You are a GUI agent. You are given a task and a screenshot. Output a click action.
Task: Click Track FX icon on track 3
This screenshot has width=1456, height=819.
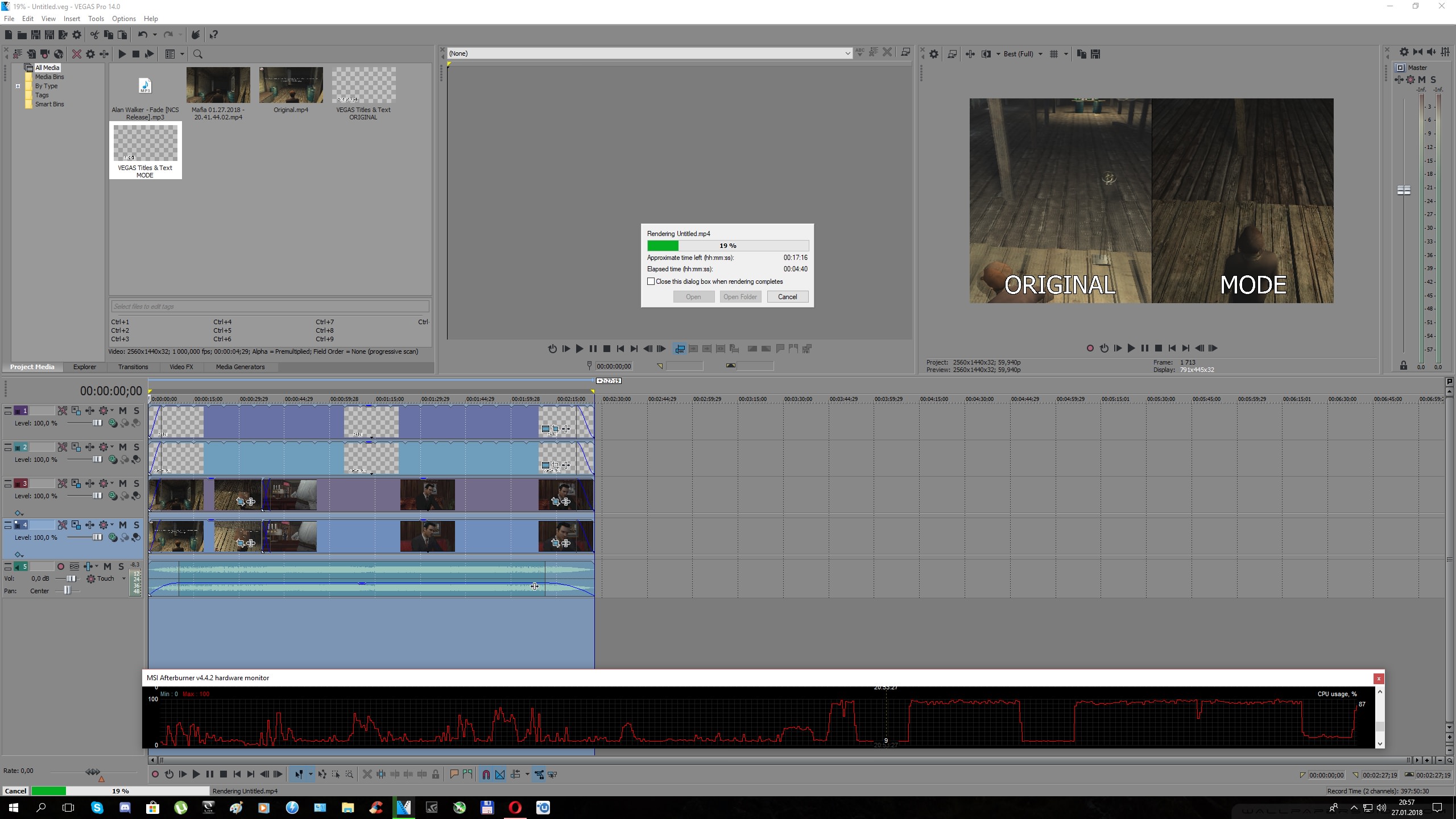click(x=90, y=483)
